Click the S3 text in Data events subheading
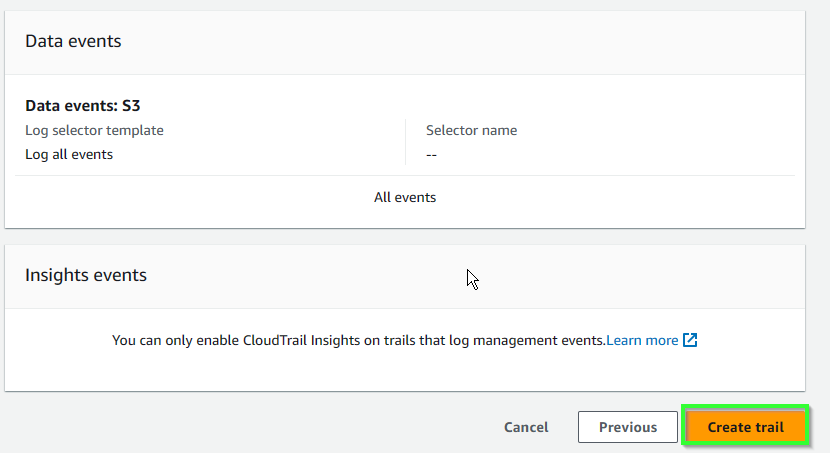This screenshot has width=830, height=453. pos(131,105)
